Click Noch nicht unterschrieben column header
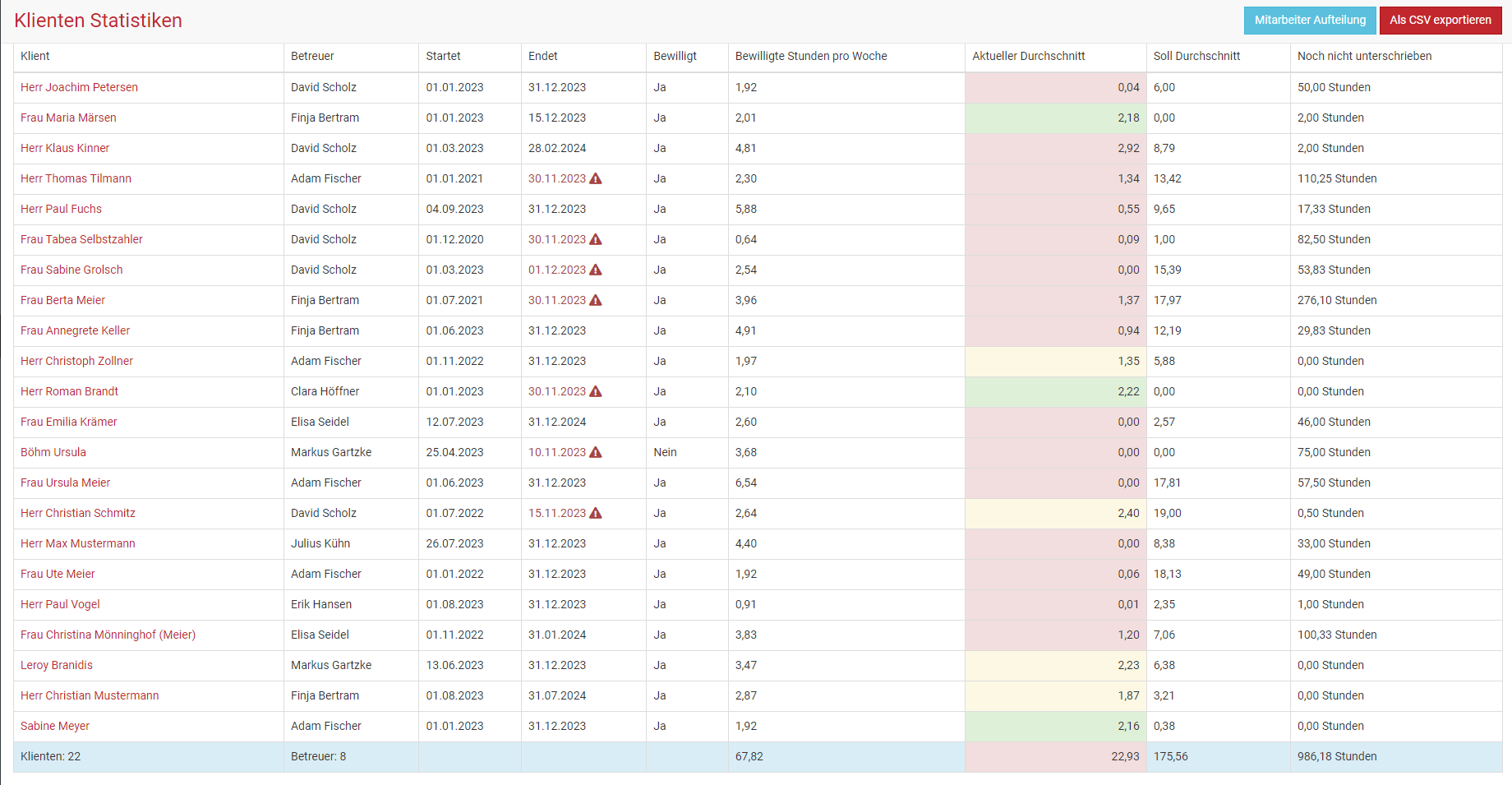1512x785 pixels. point(1364,56)
